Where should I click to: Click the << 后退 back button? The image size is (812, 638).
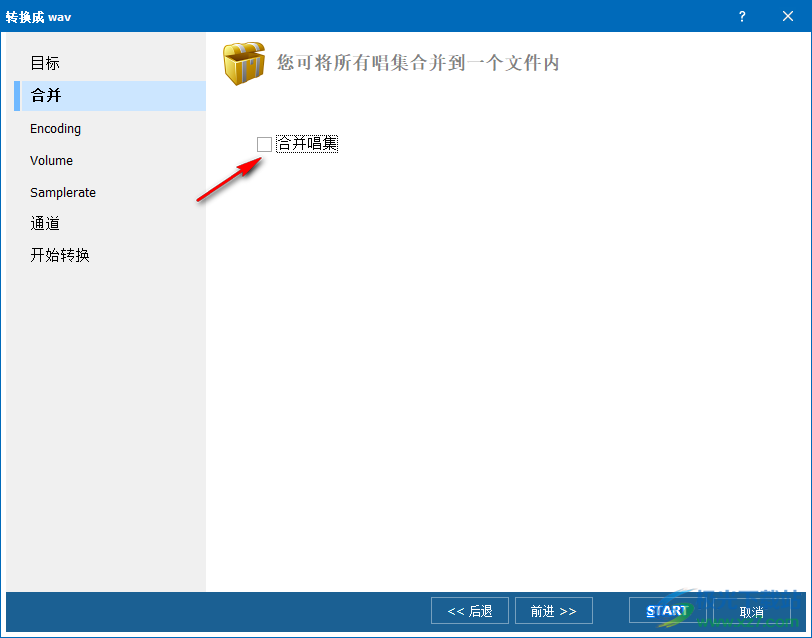[x=470, y=611]
